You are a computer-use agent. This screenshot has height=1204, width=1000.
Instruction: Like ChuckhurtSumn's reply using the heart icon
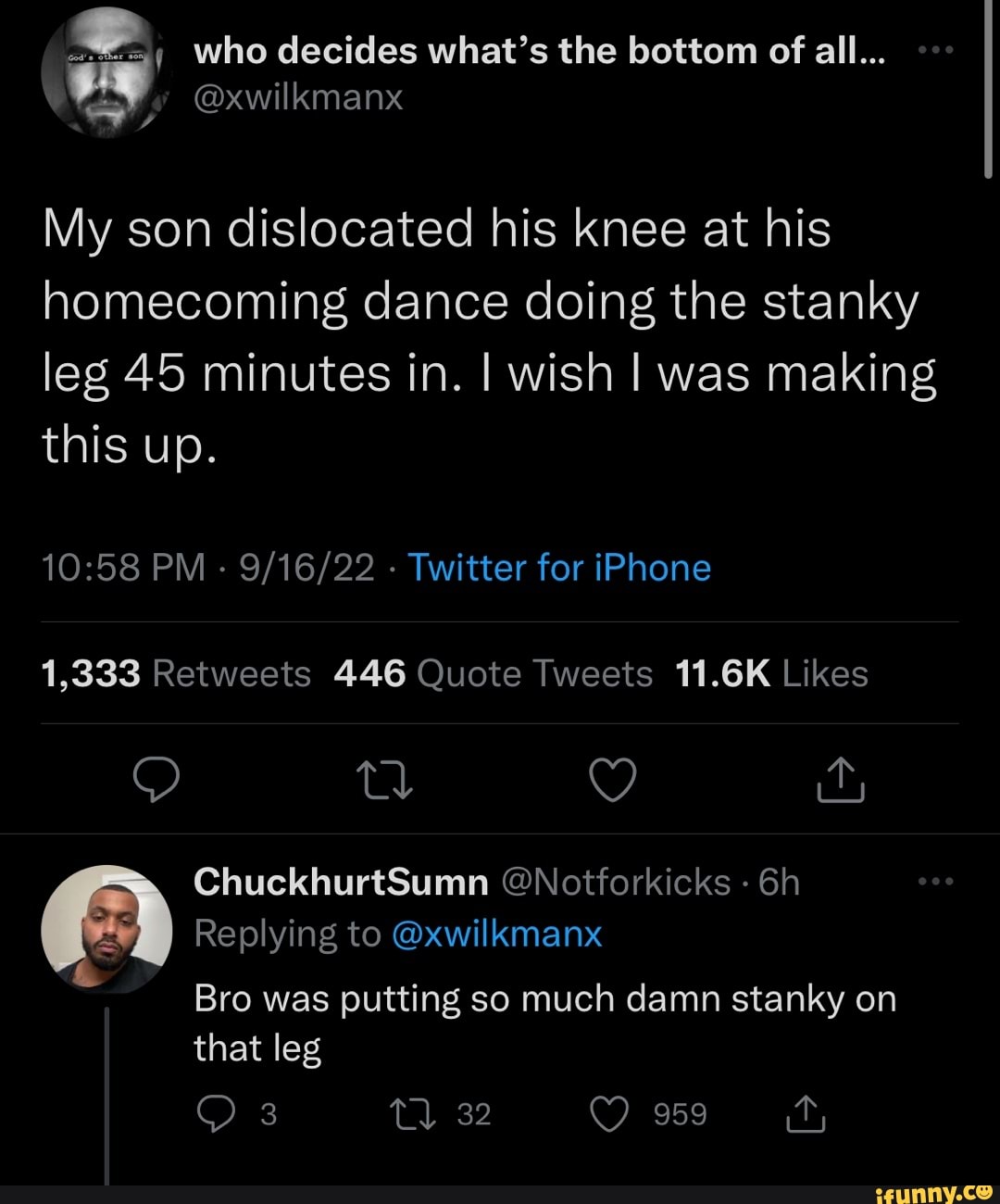[611, 1114]
